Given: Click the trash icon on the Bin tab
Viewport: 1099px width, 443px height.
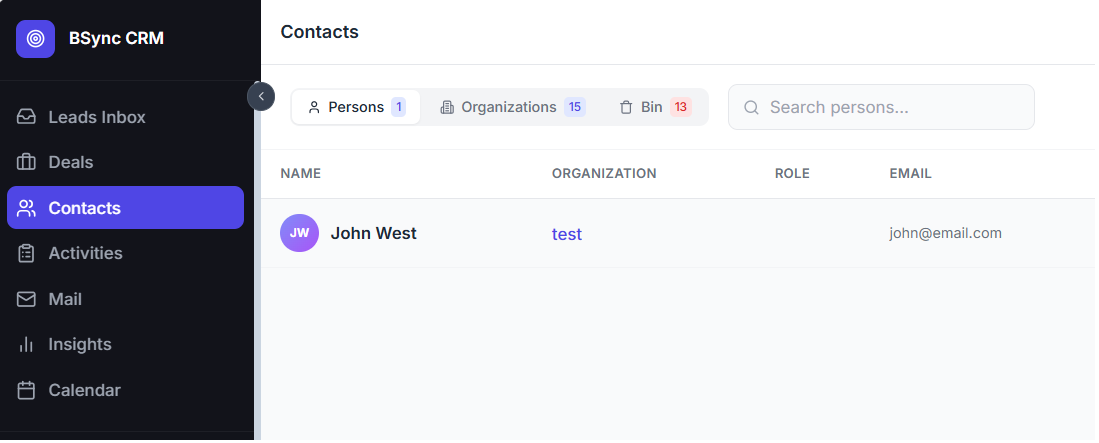Looking at the screenshot, I should click(x=626, y=107).
